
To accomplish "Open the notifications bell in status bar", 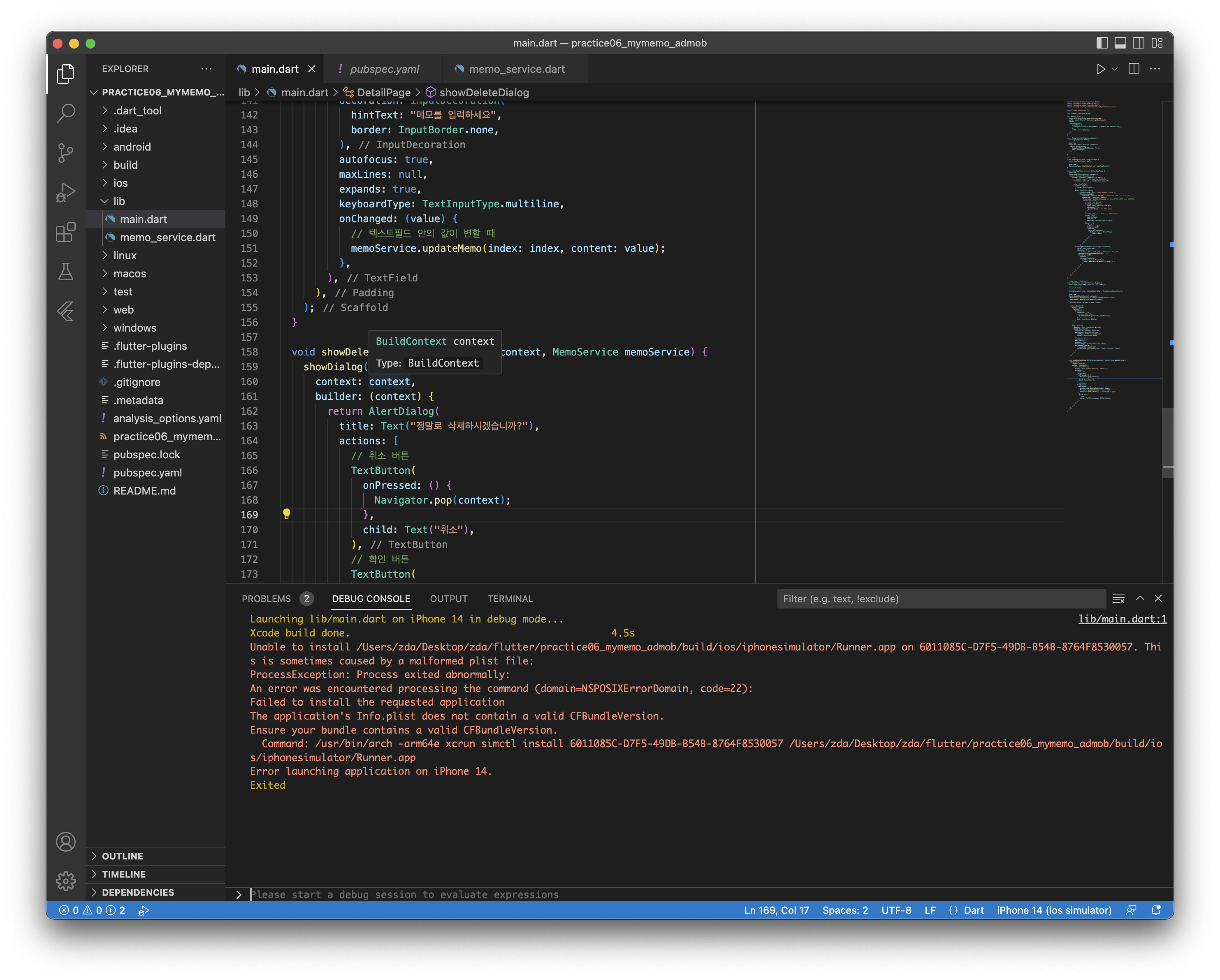I will coord(1156,910).
